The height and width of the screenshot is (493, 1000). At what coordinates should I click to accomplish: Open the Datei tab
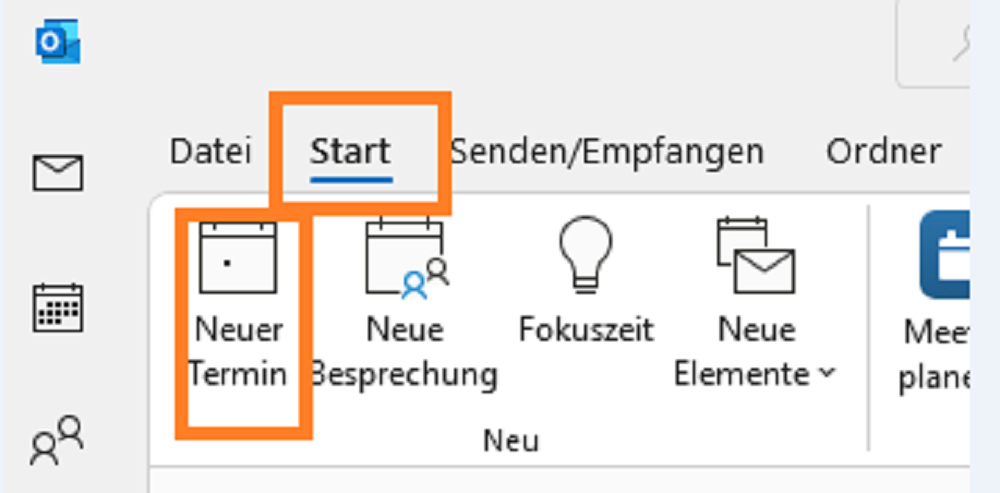210,152
